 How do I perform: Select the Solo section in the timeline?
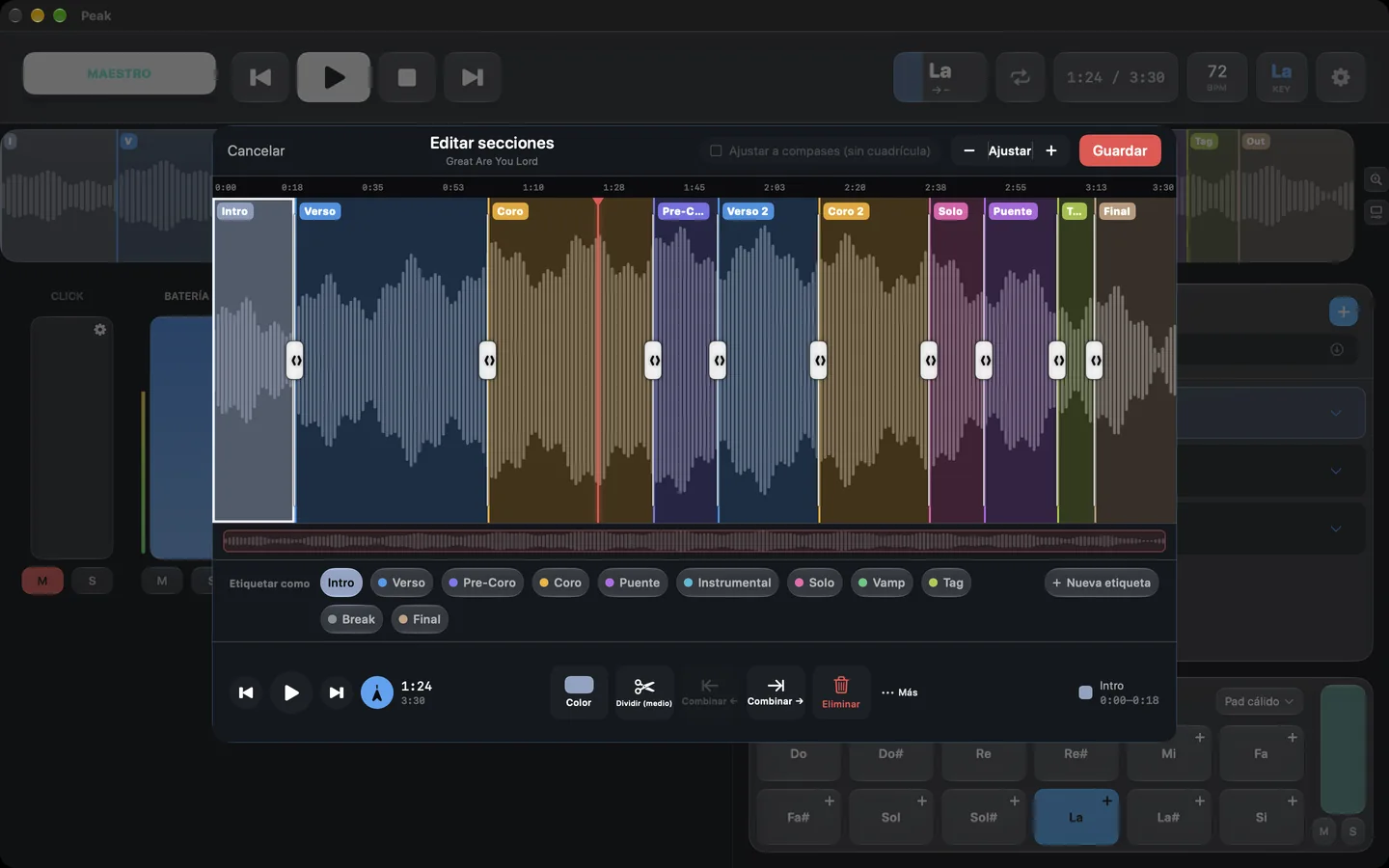(x=957, y=361)
